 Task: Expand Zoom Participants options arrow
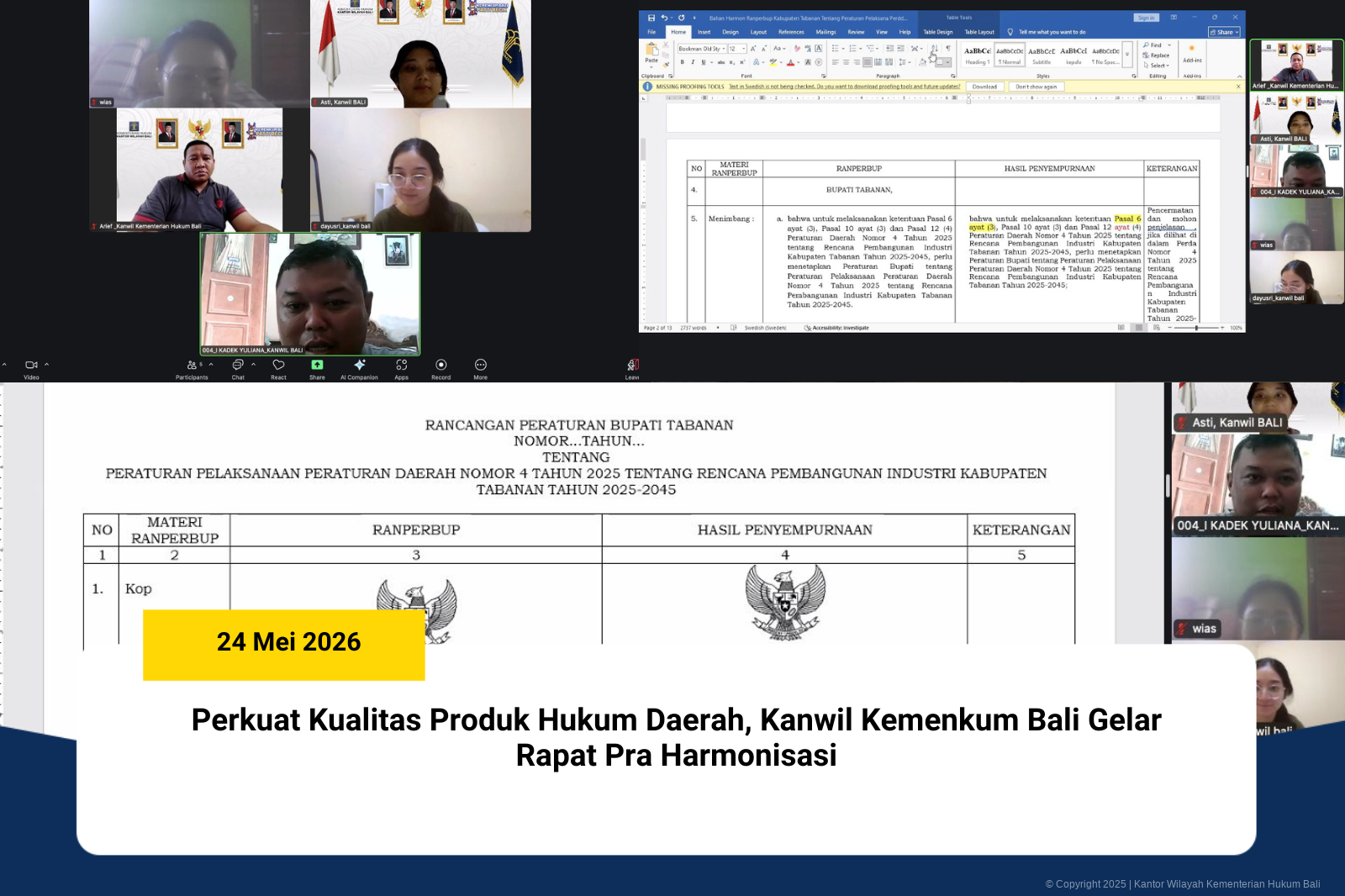pos(211,365)
